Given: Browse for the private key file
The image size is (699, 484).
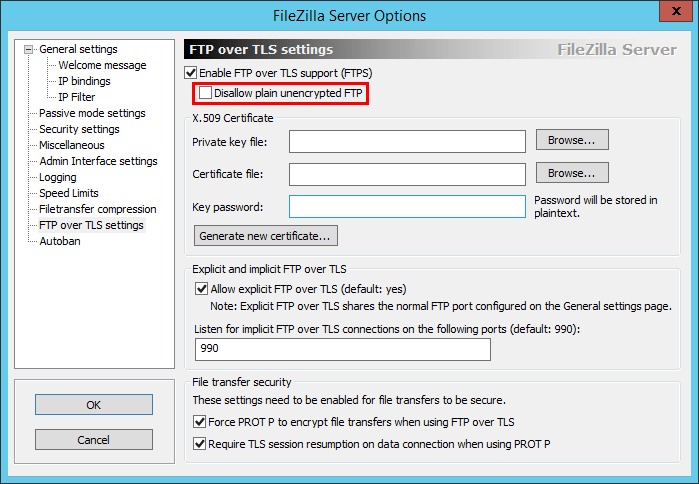Looking at the screenshot, I should [572, 140].
